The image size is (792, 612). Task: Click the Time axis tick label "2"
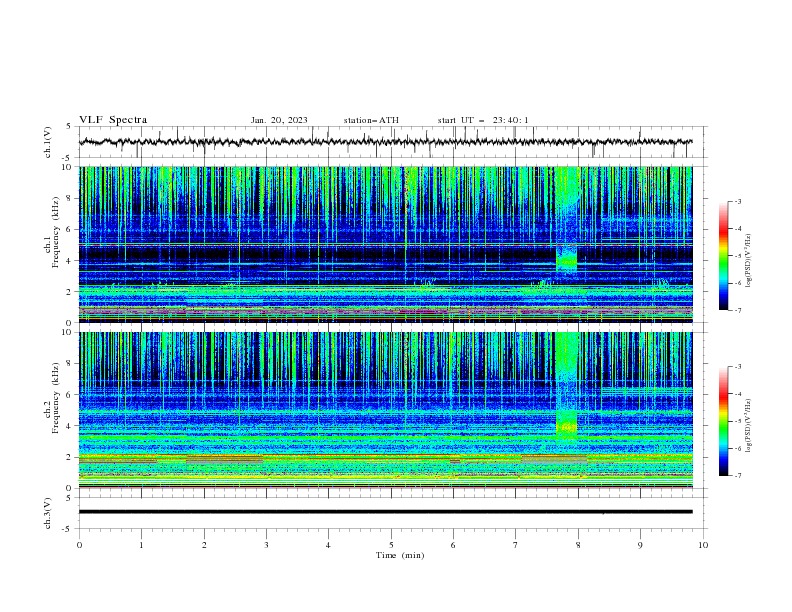coord(204,545)
